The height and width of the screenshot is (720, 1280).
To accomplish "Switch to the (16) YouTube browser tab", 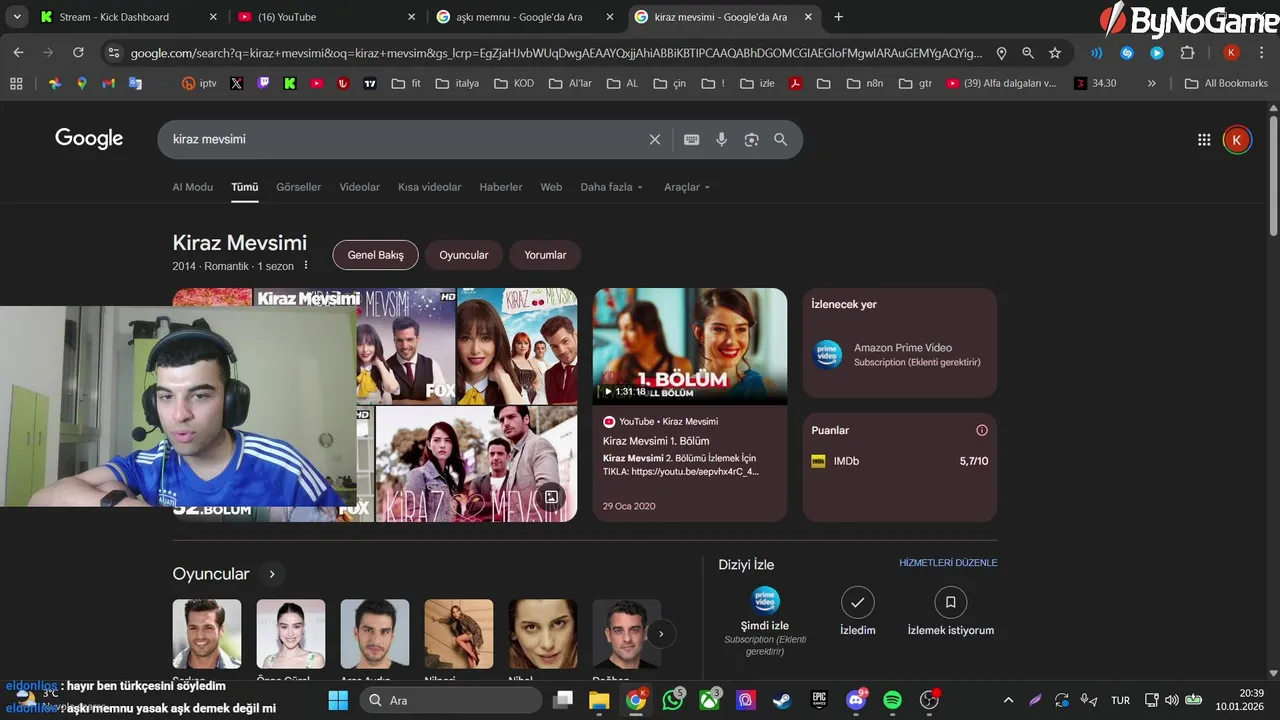I will (x=324, y=17).
